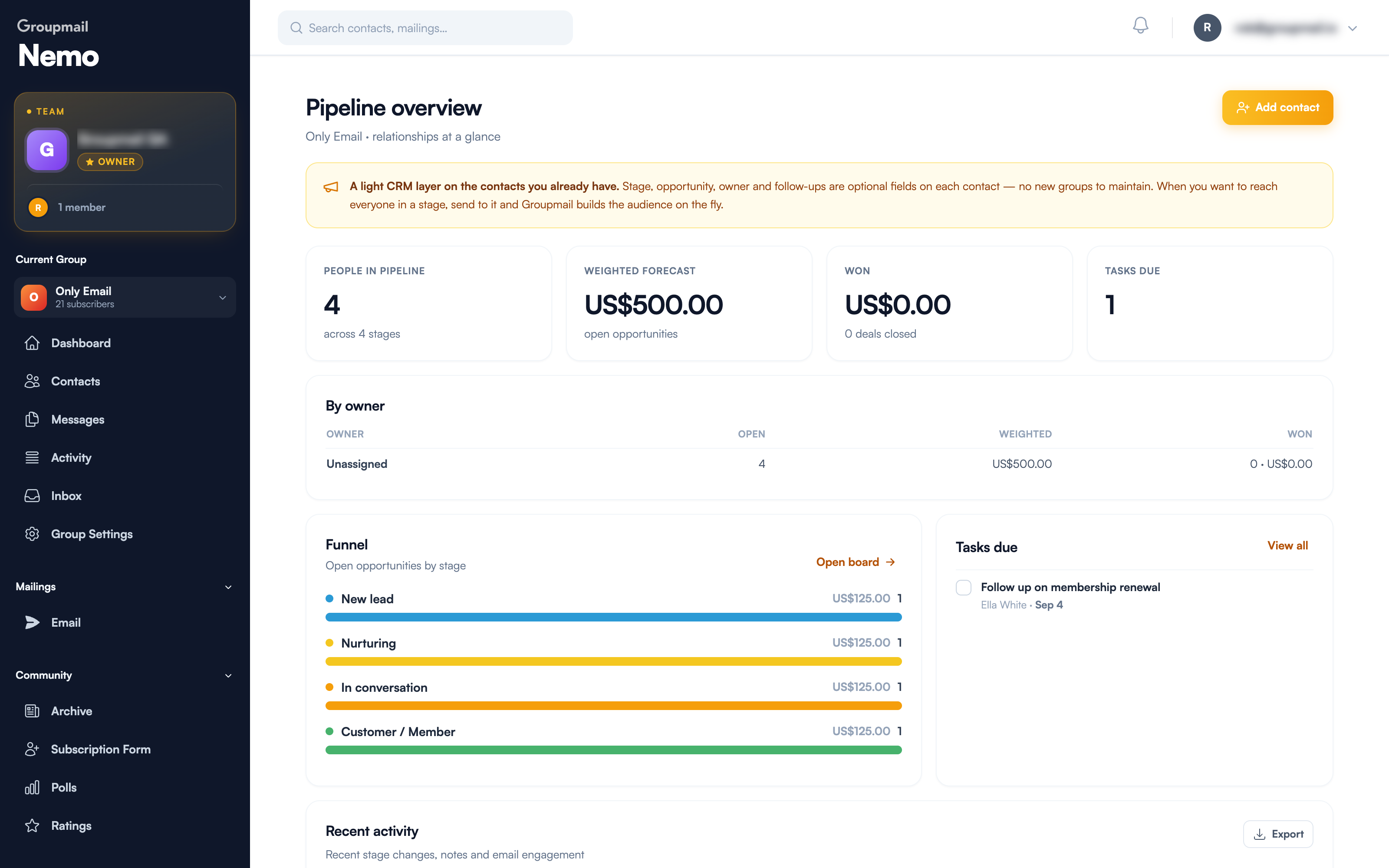The image size is (1389, 868).
Task: Click the New lead stage label
Action: tap(367, 599)
